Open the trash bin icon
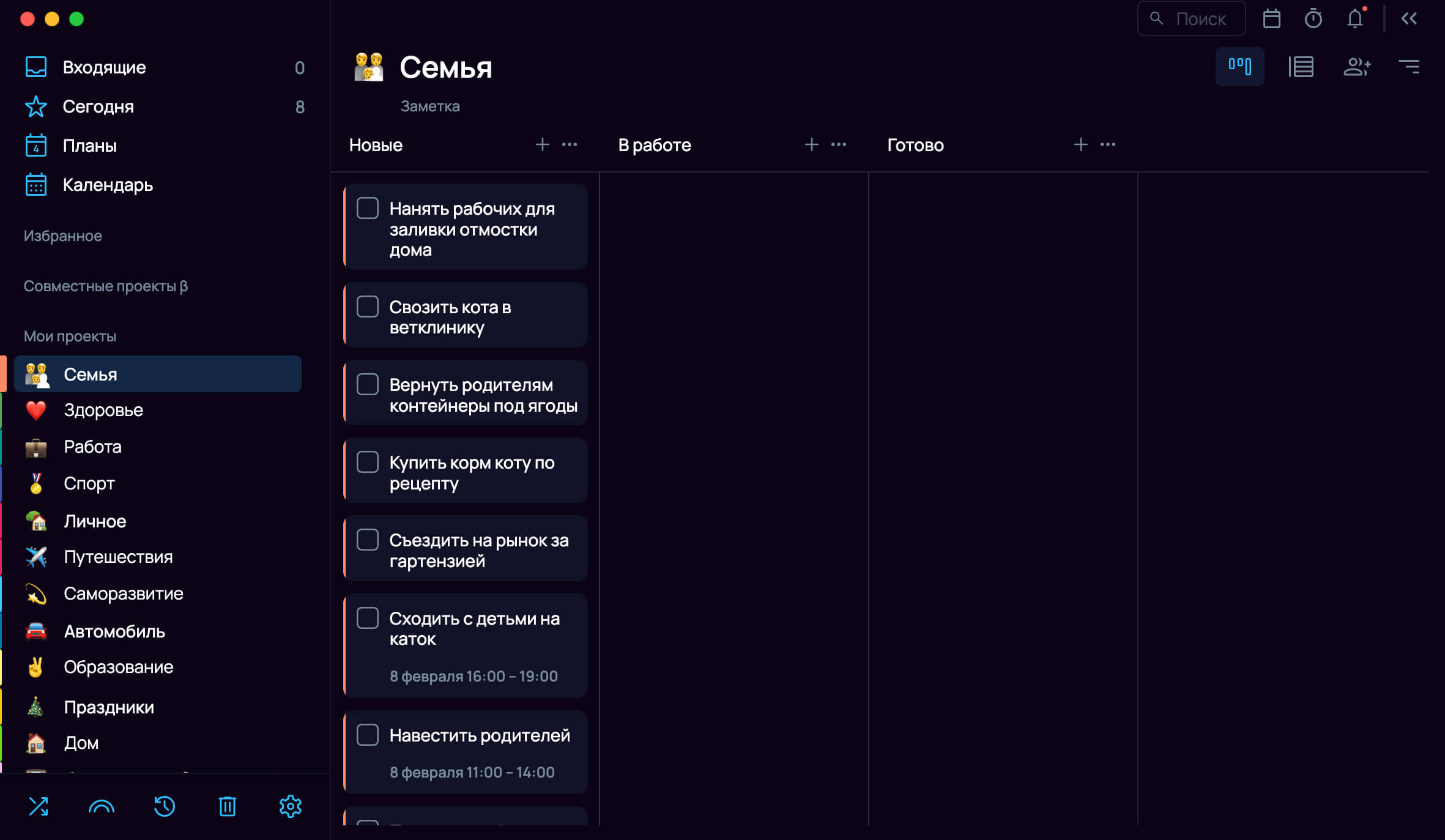1445x840 pixels. point(227,806)
